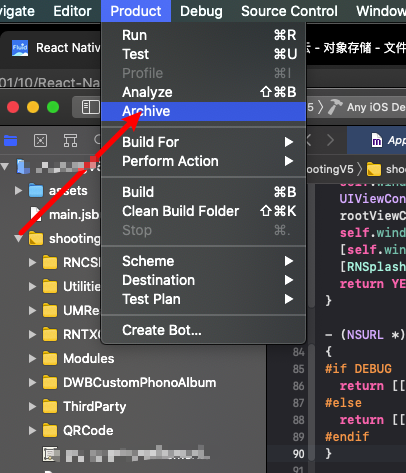406x473 pixels.
Task: Open the Window menu
Action: click(x=381, y=11)
